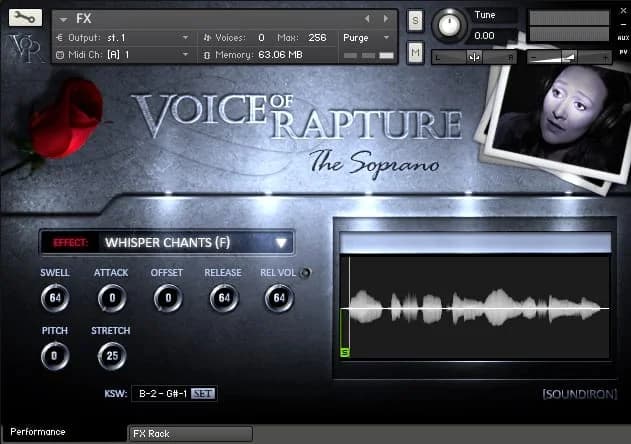Viewport: 631px width, 444px height.
Task: Click the OFFSET knob
Action: (168, 298)
